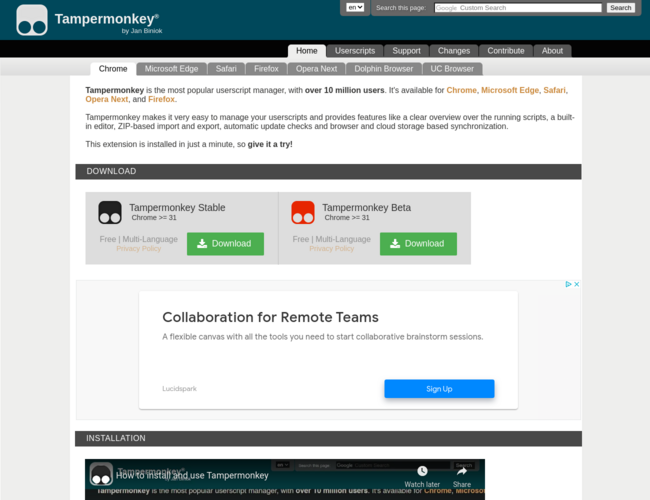This screenshot has width=650, height=500.
Task: Click the Tampermonkey Stable title text
Action: pyautogui.click(x=177, y=207)
